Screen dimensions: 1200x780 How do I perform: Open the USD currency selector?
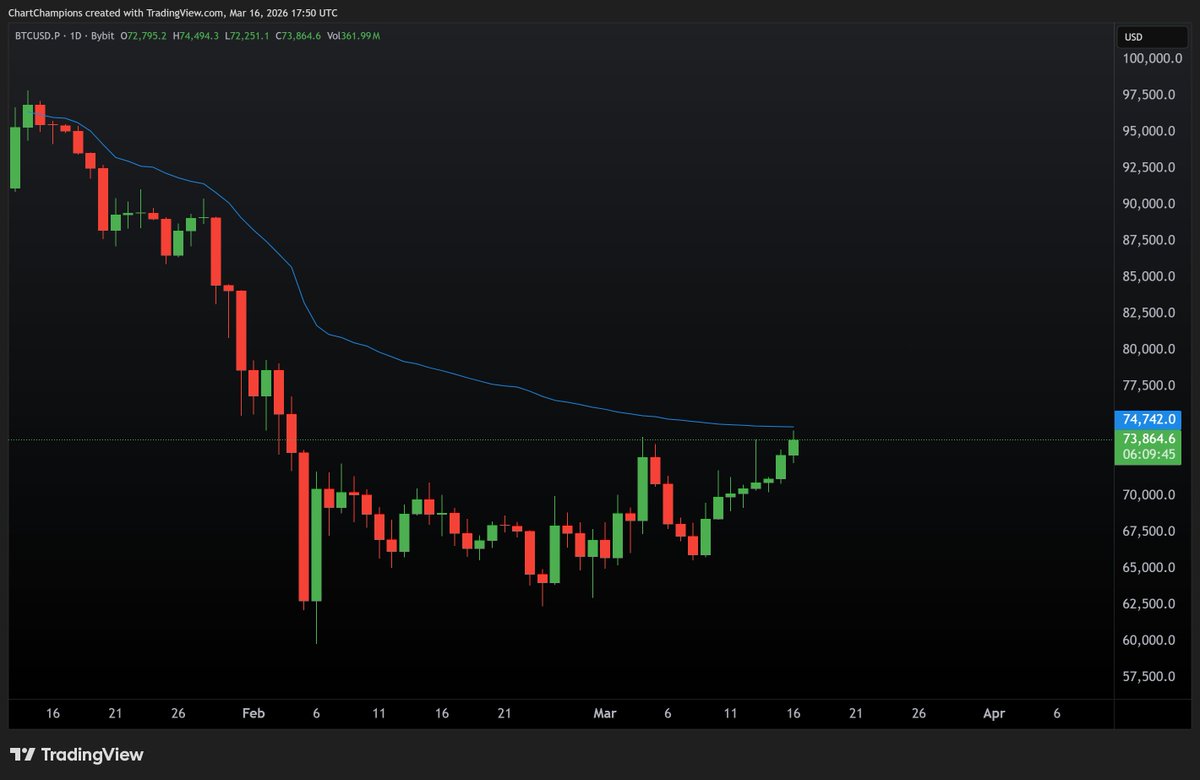click(x=1153, y=37)
